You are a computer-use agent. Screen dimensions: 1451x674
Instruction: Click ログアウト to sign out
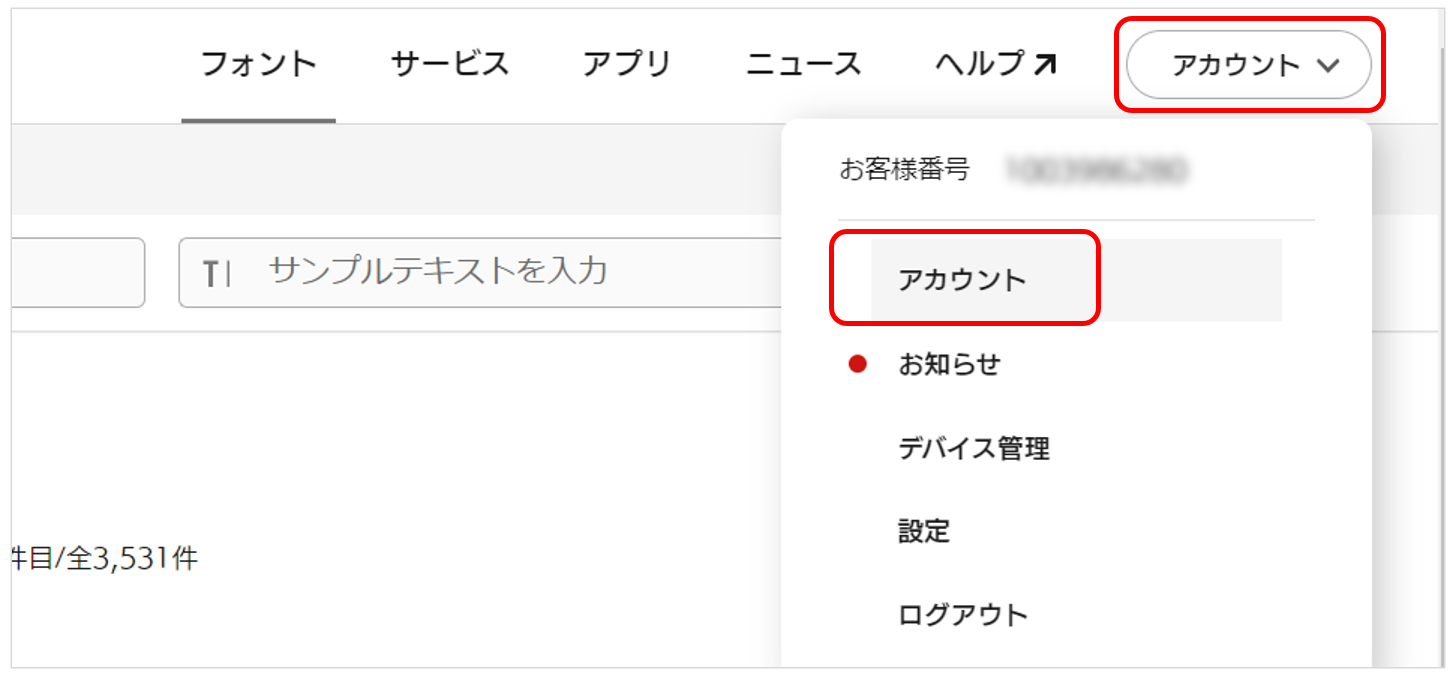(962, 614)
